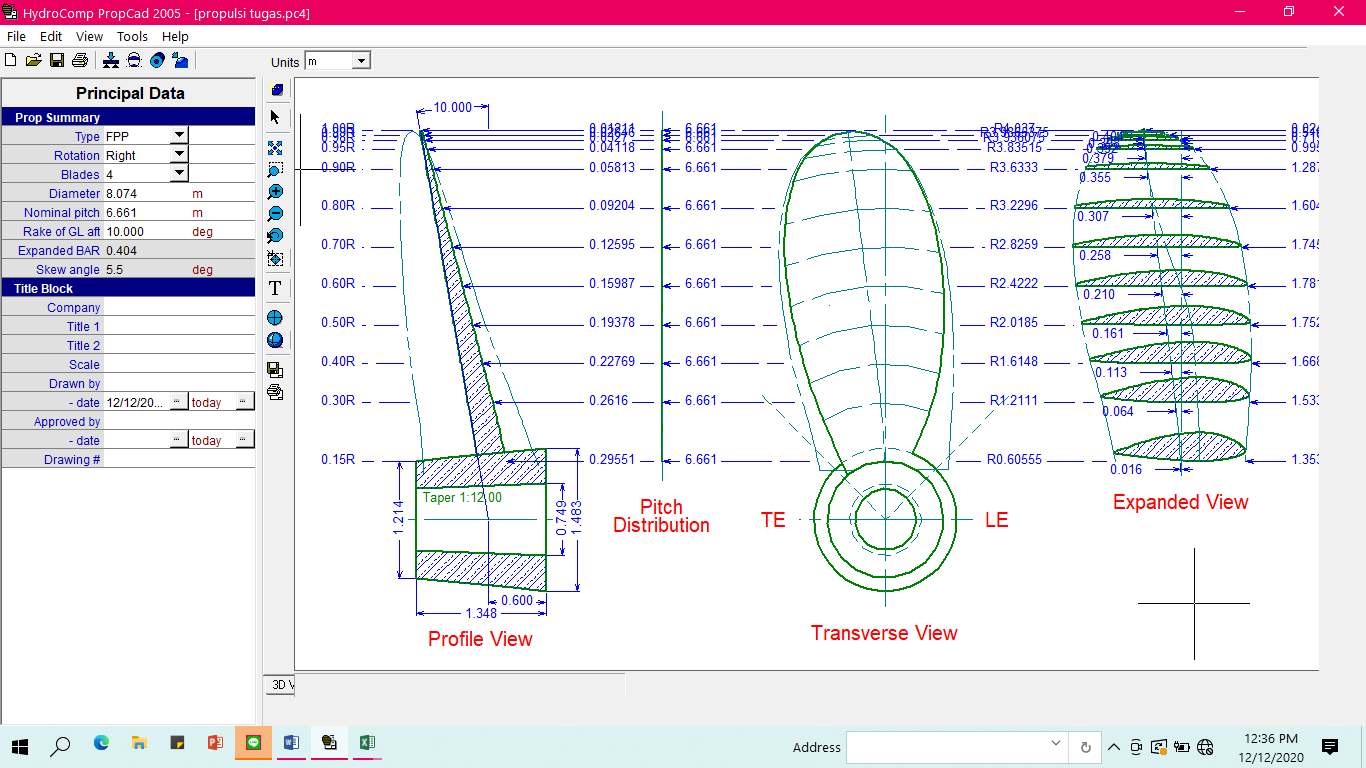This screenshot has height=768, width=1366.
Task: Click the Pitch Distribution label
Action: point(661,516)
